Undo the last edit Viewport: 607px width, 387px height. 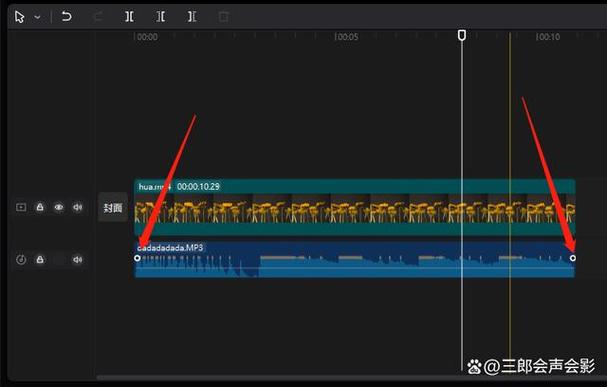(67, 17)
